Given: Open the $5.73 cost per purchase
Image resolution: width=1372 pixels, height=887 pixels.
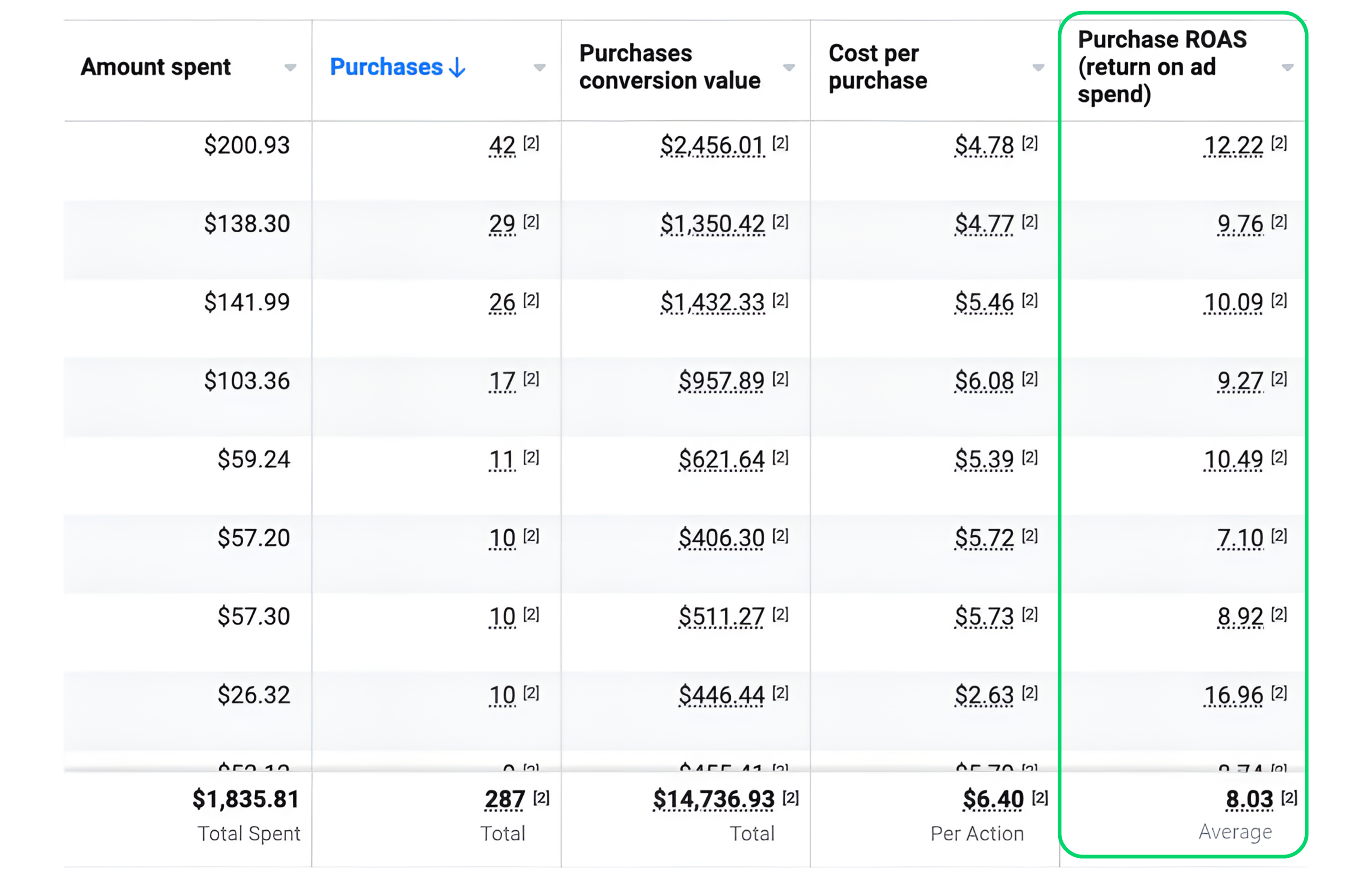Looking at the screenshot, I should coord(984,616).
